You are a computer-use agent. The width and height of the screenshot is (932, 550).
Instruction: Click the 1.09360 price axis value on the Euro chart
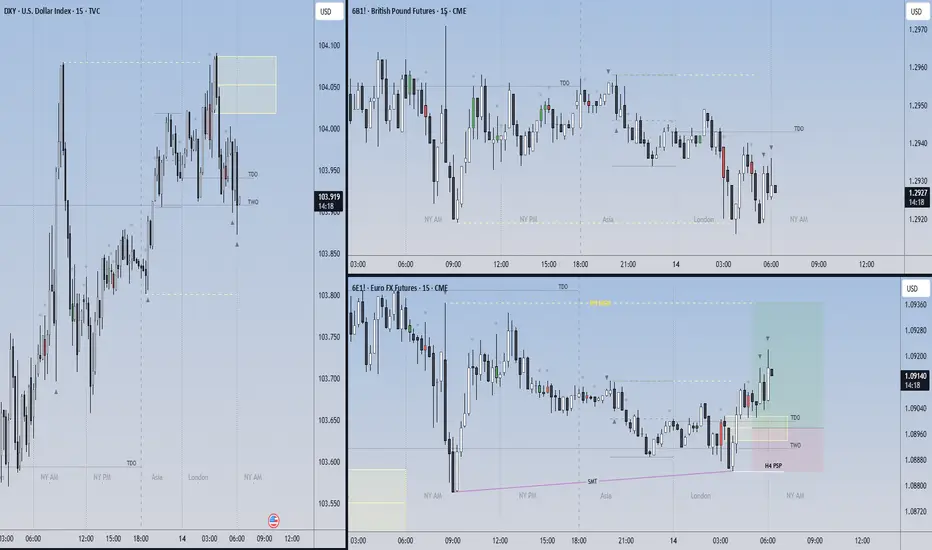tap(915, 304)
